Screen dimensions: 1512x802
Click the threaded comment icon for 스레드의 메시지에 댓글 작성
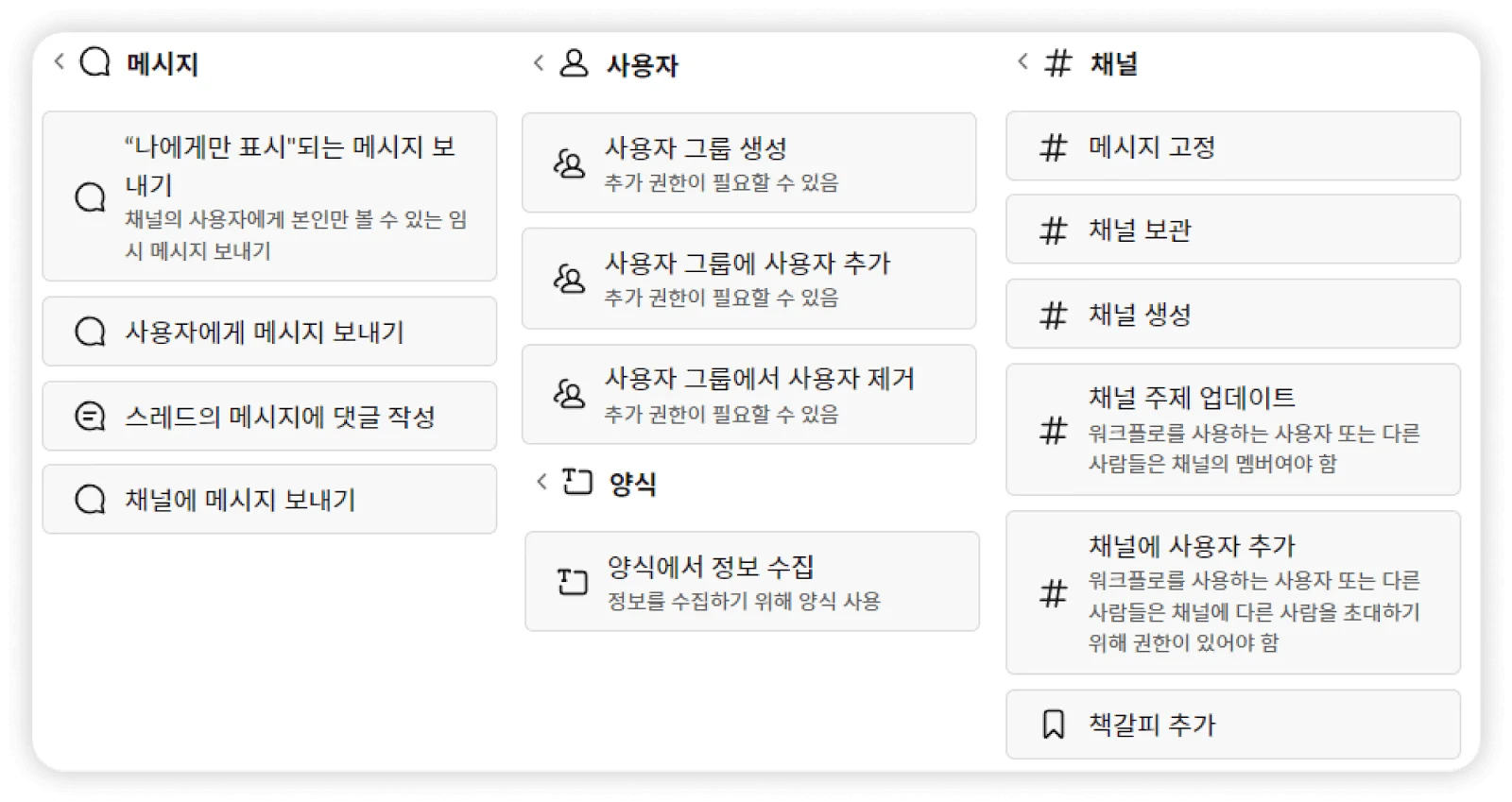click(x=90, y=417)
